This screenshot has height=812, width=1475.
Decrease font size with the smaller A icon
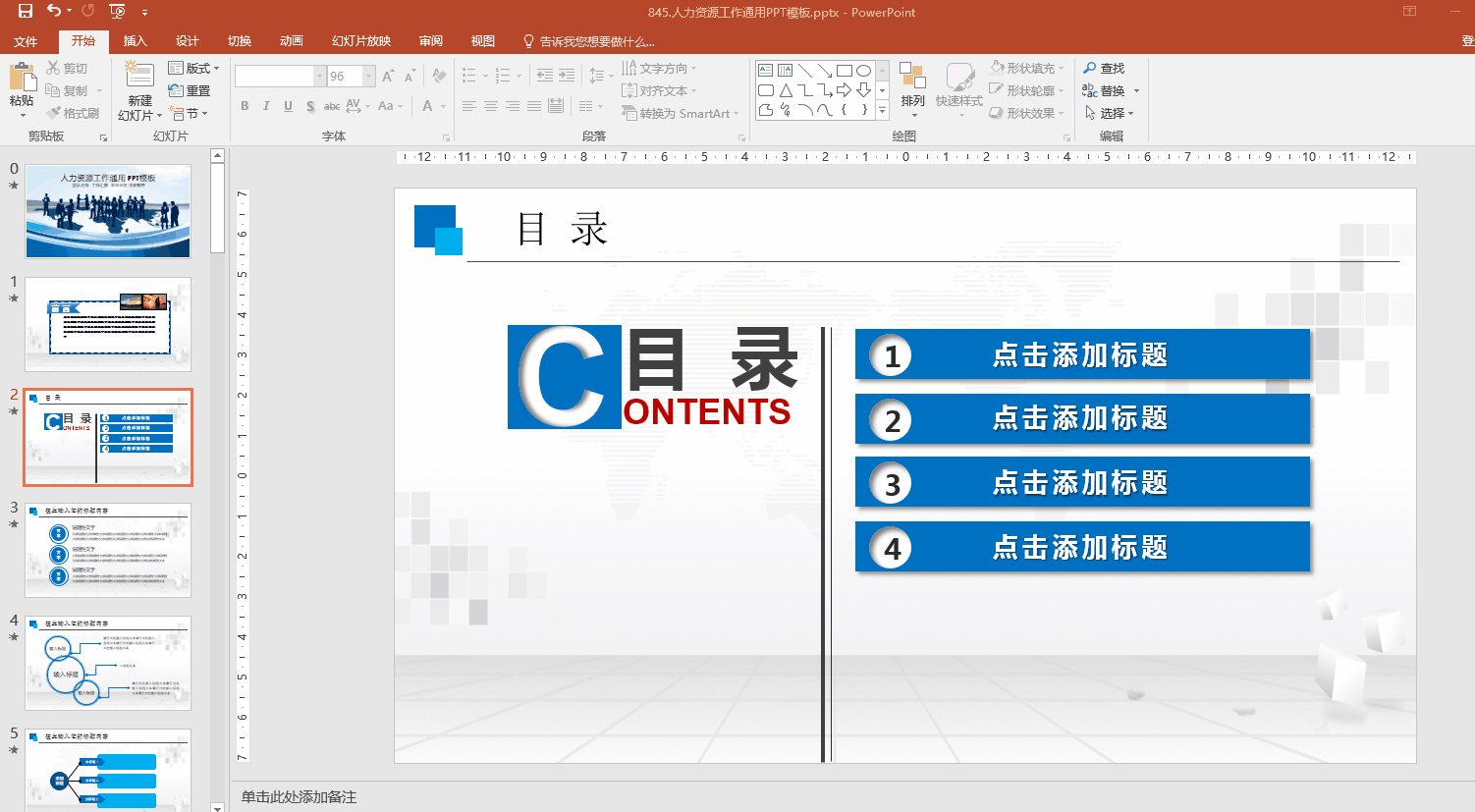tap(410, 77)
